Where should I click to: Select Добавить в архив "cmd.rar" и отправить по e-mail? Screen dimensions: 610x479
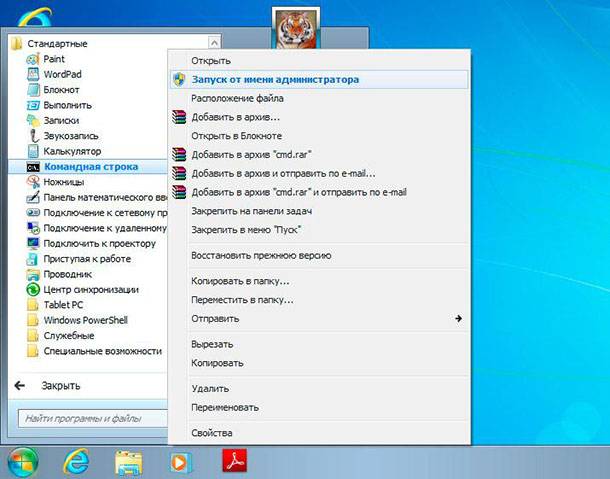(x=319, y=192)
